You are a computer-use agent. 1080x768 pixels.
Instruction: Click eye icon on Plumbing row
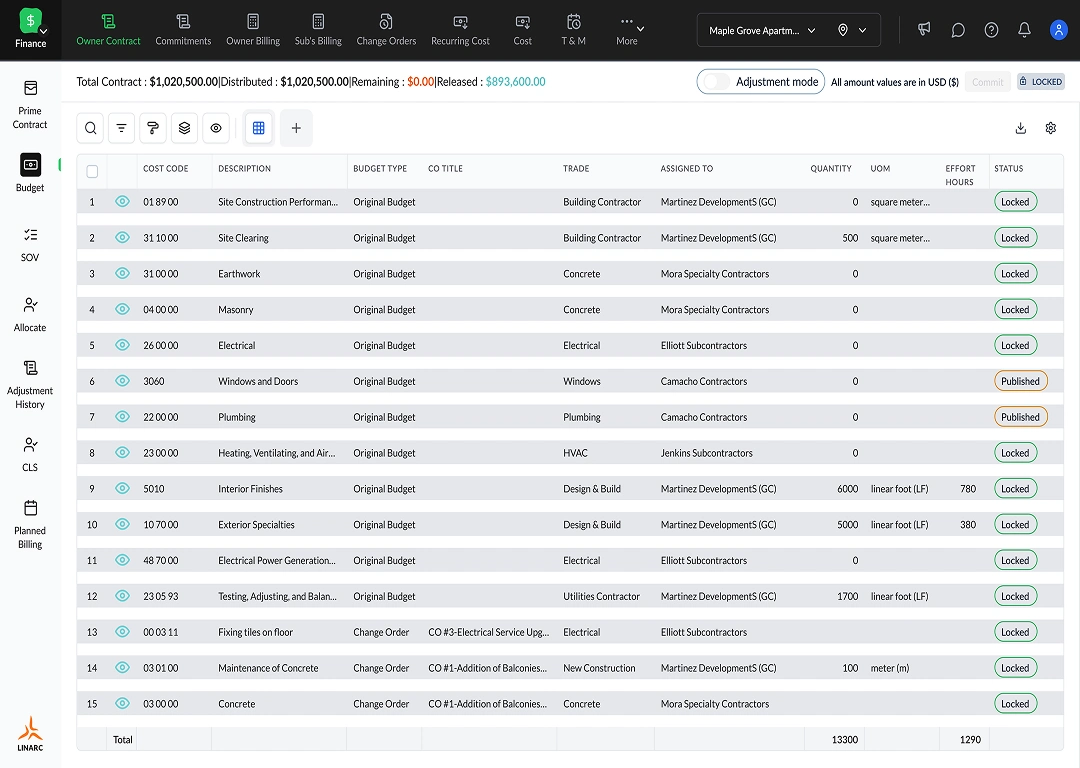(123, 417)
